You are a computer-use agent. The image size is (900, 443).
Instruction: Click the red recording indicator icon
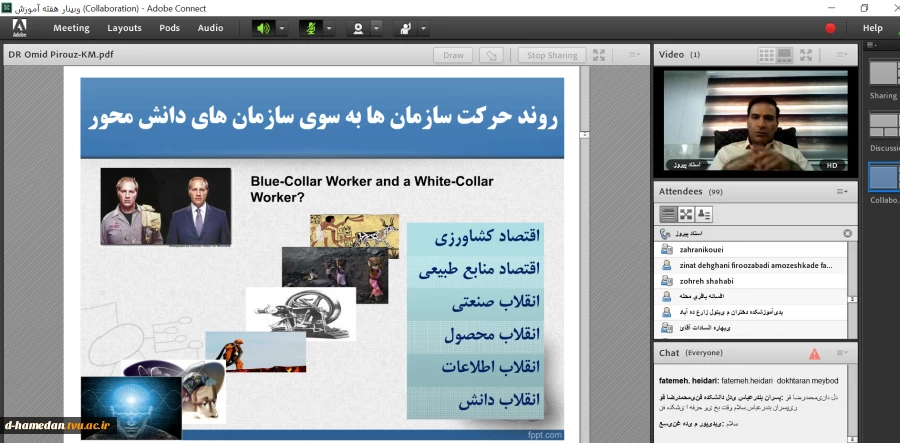[830, 28]
